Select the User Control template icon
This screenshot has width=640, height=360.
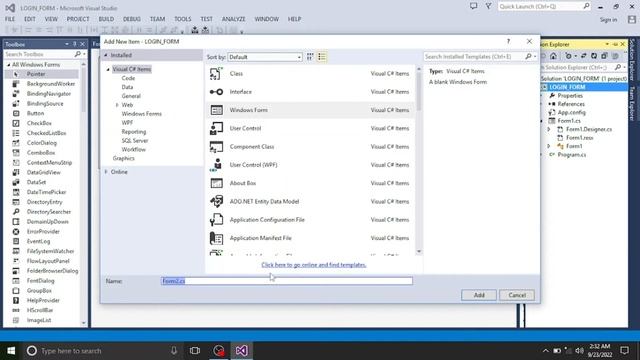(216, 128)
